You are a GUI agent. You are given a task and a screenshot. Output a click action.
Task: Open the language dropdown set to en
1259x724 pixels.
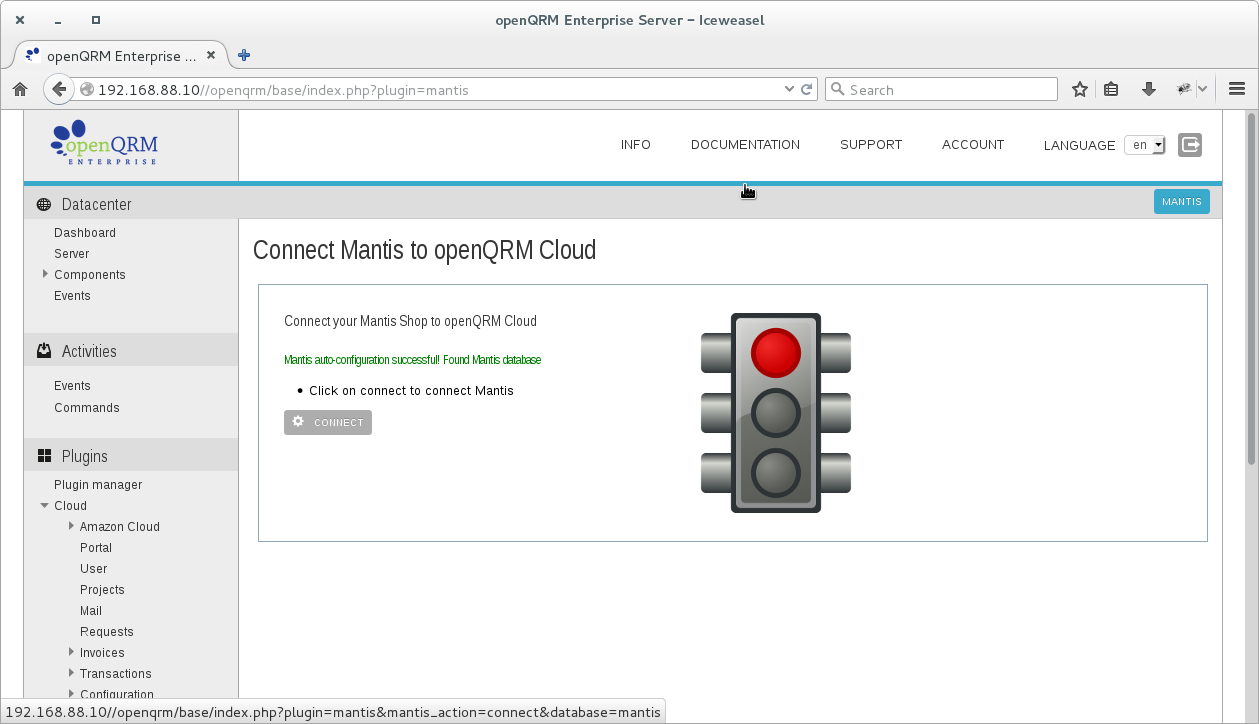click(1145, 145)
